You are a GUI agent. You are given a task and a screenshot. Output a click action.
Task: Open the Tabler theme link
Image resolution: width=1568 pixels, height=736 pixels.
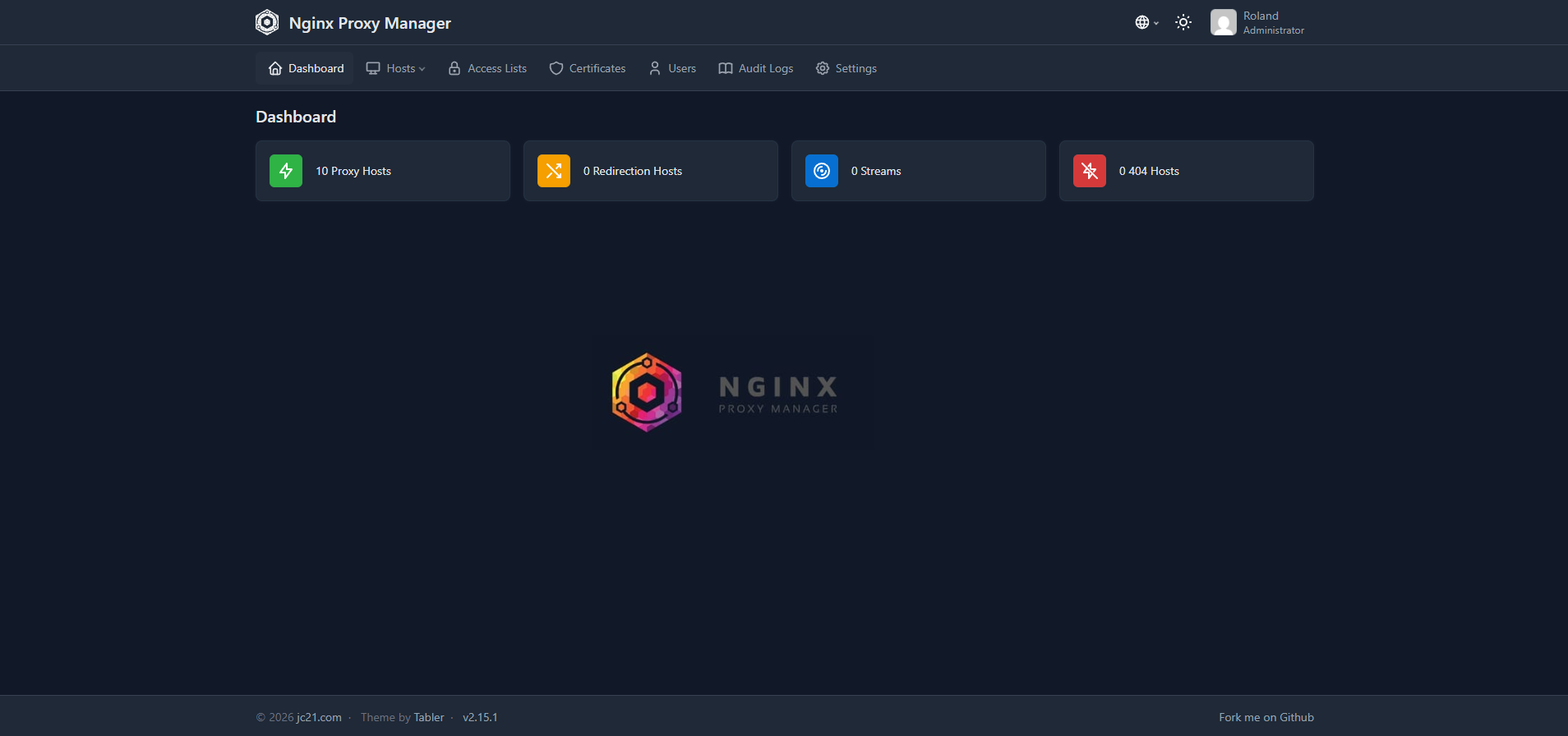(429, 717)
